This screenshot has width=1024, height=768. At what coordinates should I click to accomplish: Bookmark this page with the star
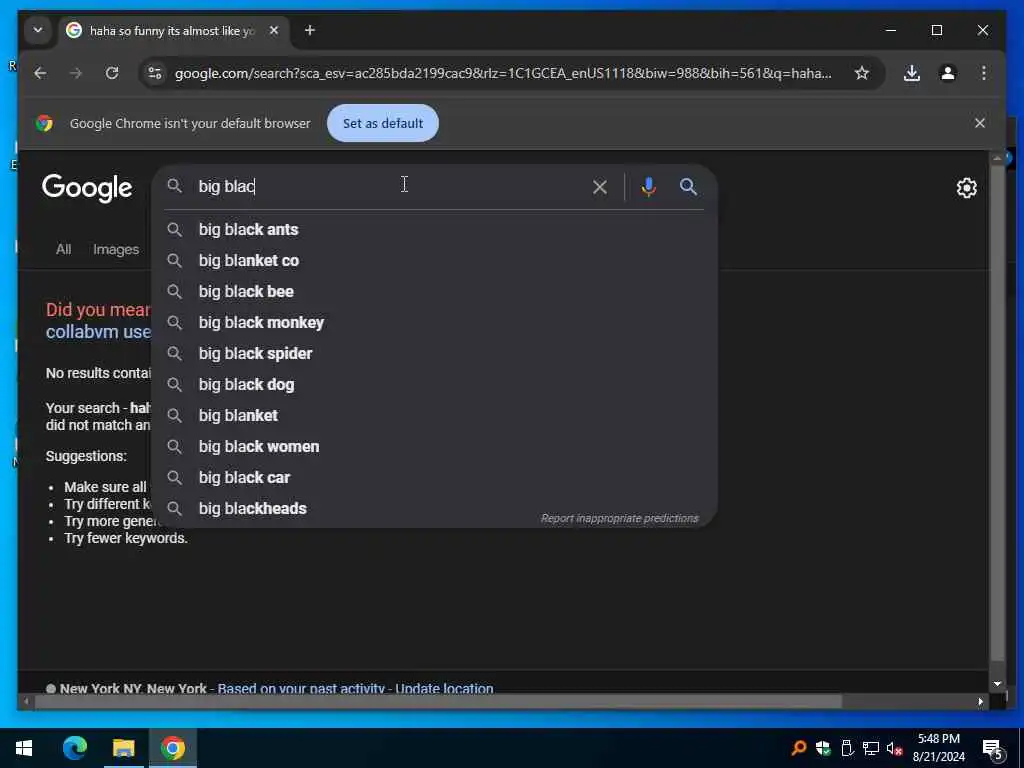click(861, 73)
